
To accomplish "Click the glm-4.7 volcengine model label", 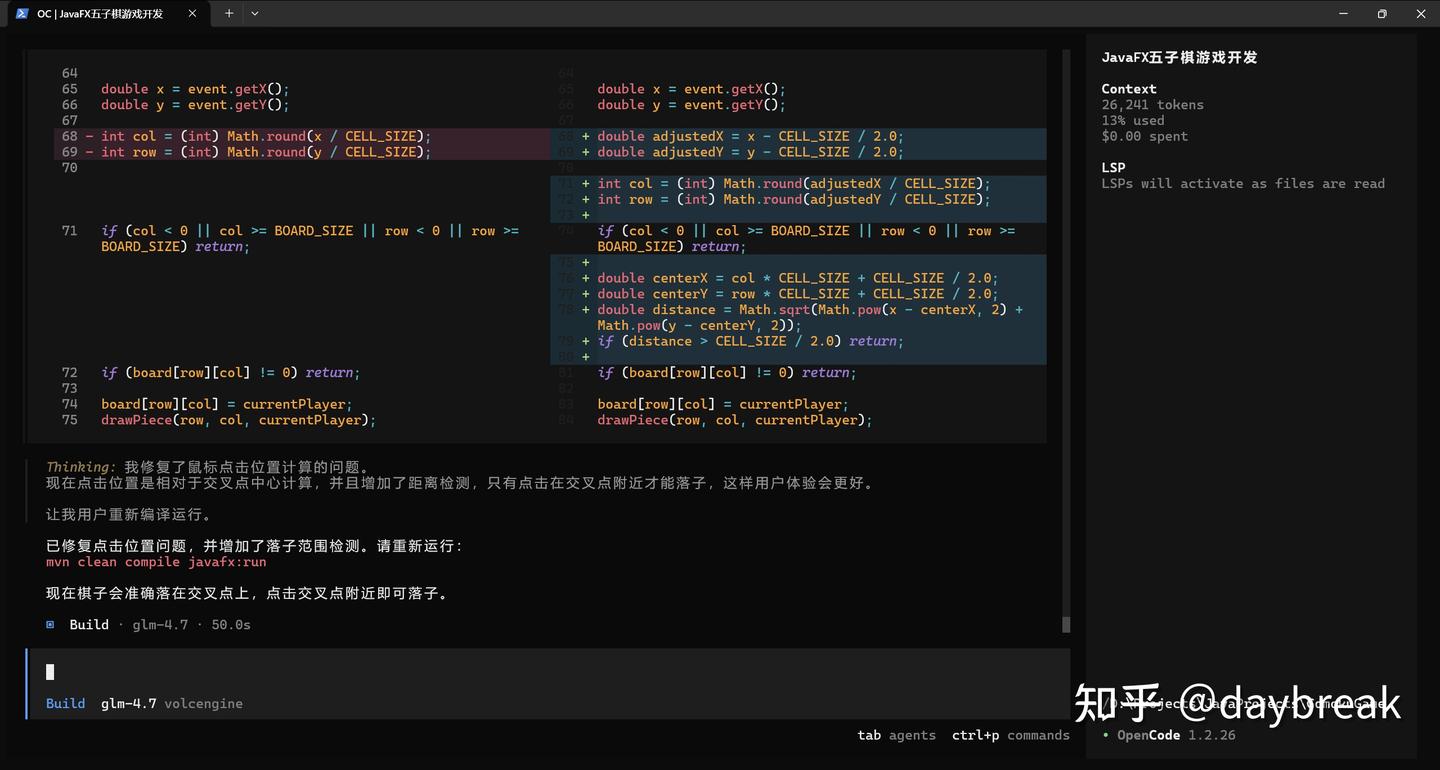I will [x=171, y=704].
